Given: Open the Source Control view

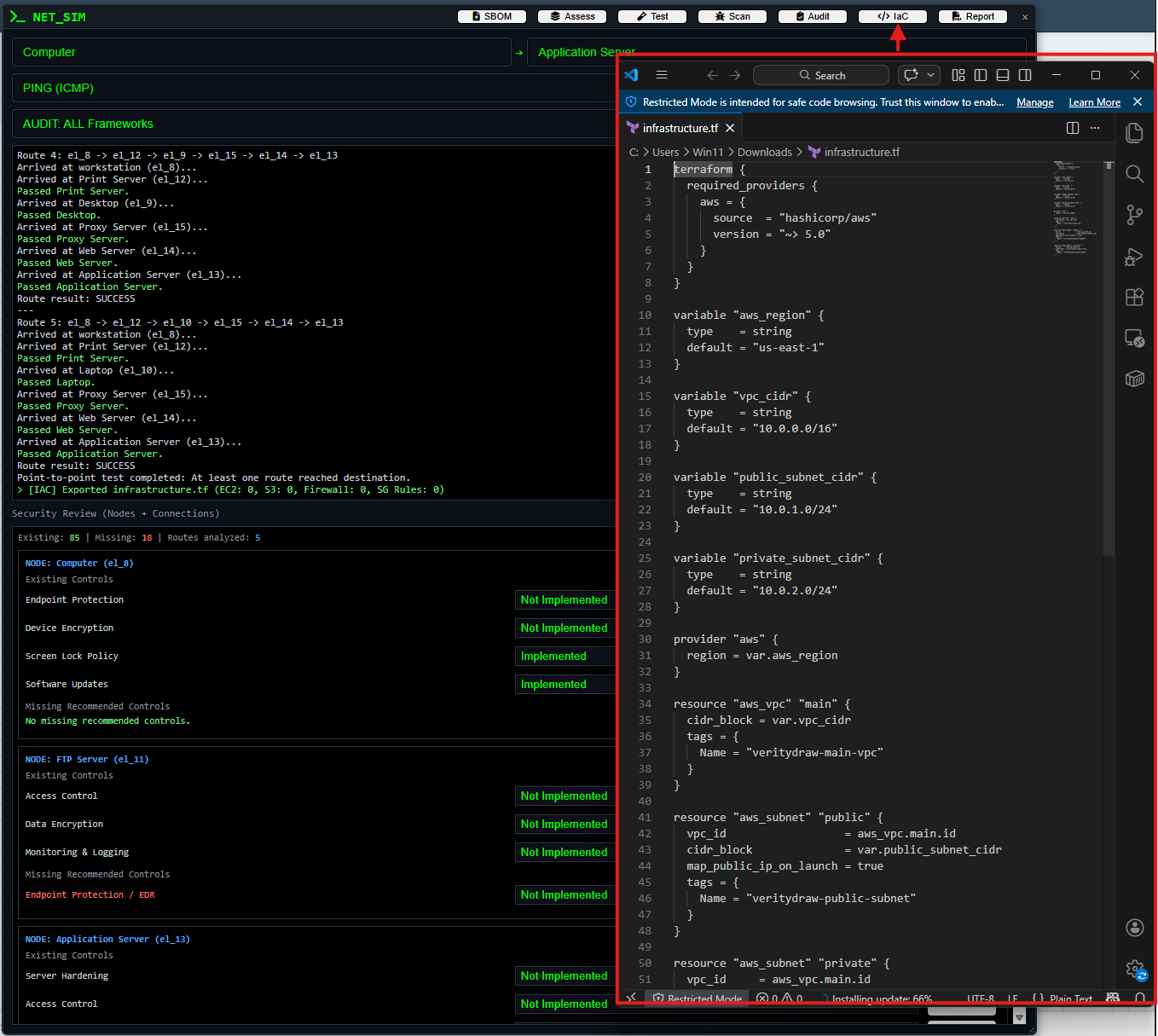Looking at the screenshot, I should tap(1134, 215).
